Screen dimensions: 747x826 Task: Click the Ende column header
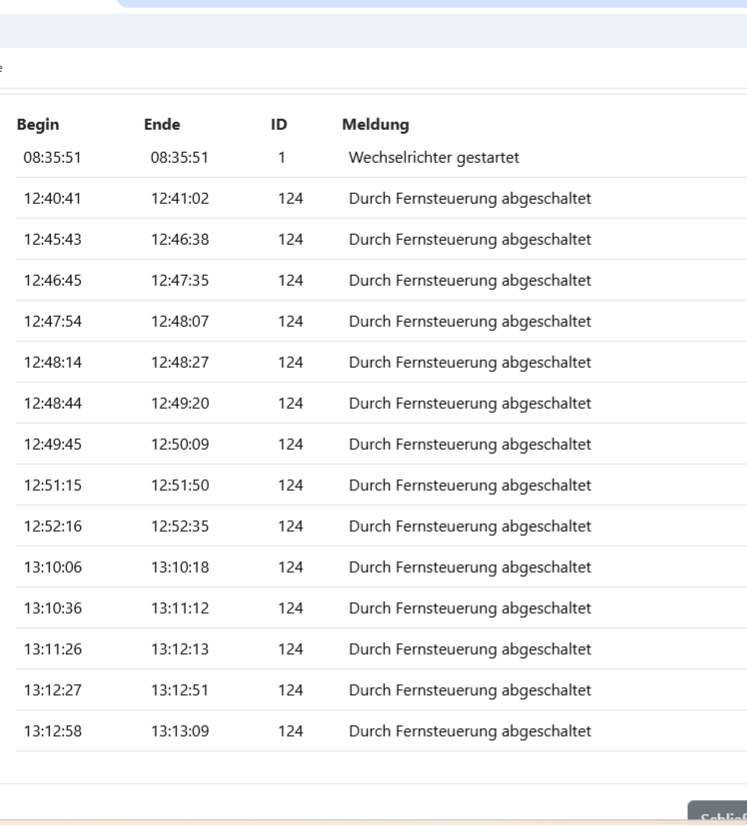pyautogui.click(x=162, y=125)
